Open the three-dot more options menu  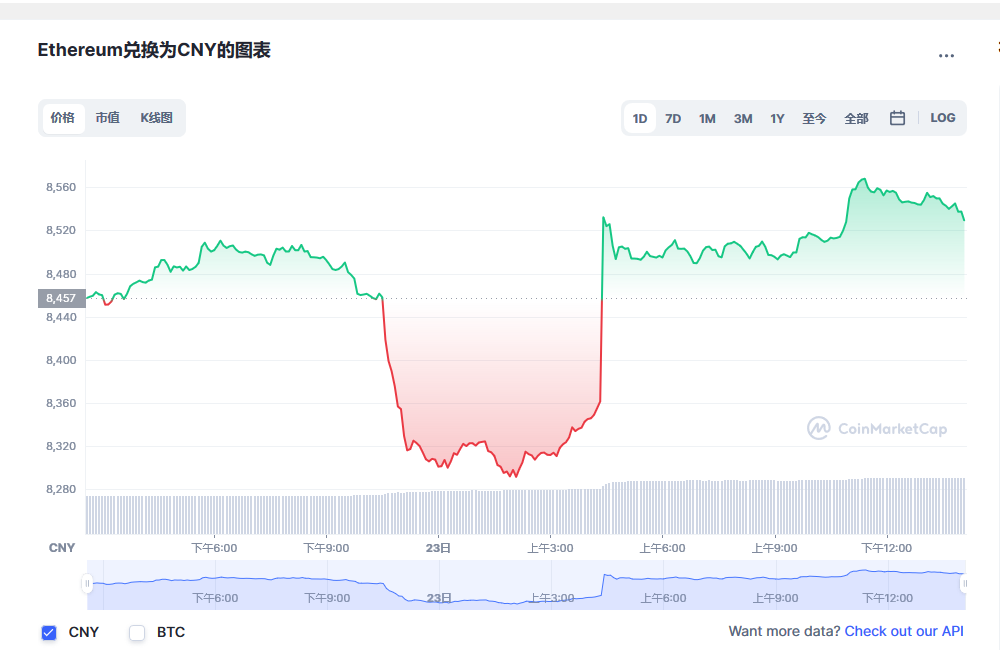point(946,56)
